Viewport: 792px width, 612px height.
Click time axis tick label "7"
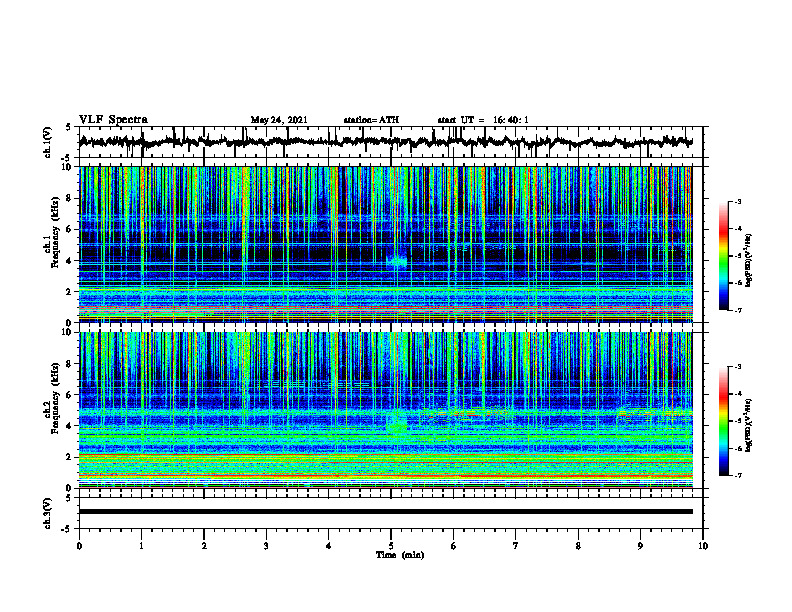516,546
